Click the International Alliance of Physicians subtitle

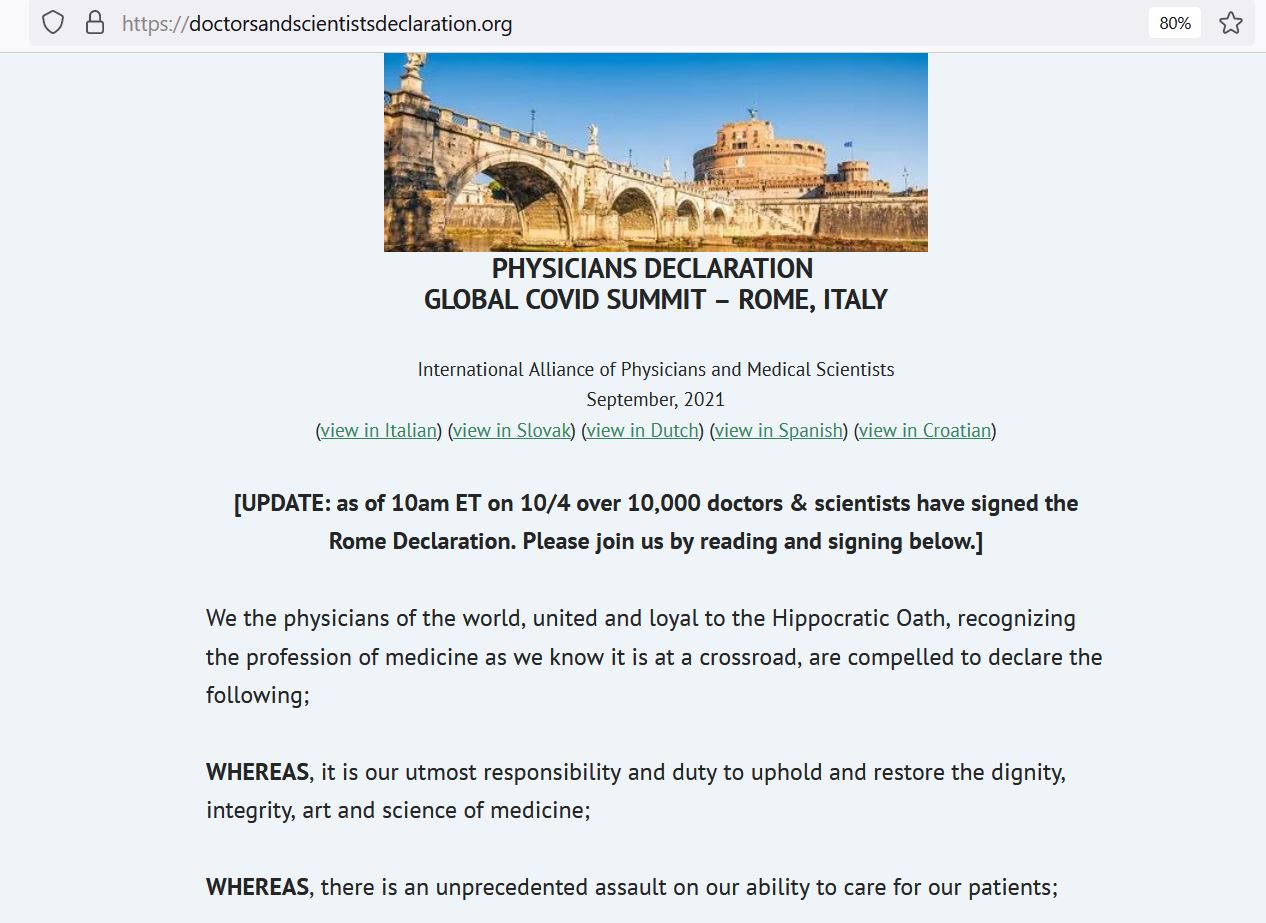[655, 370]
